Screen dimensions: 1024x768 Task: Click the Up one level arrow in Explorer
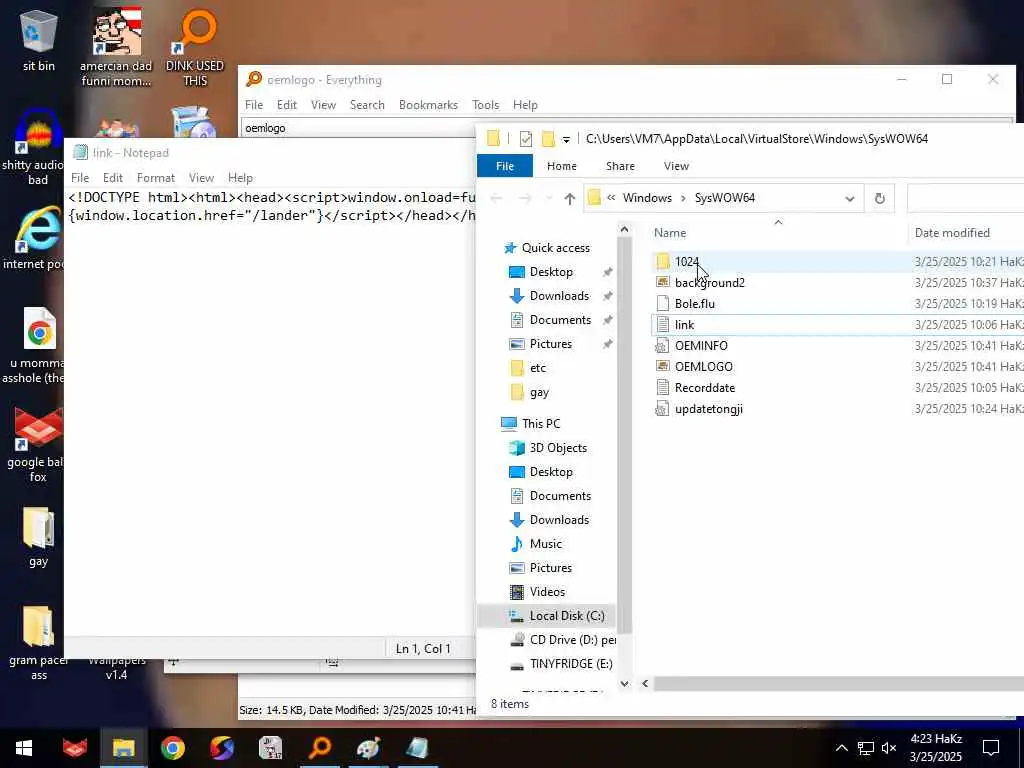coord(569,199)
